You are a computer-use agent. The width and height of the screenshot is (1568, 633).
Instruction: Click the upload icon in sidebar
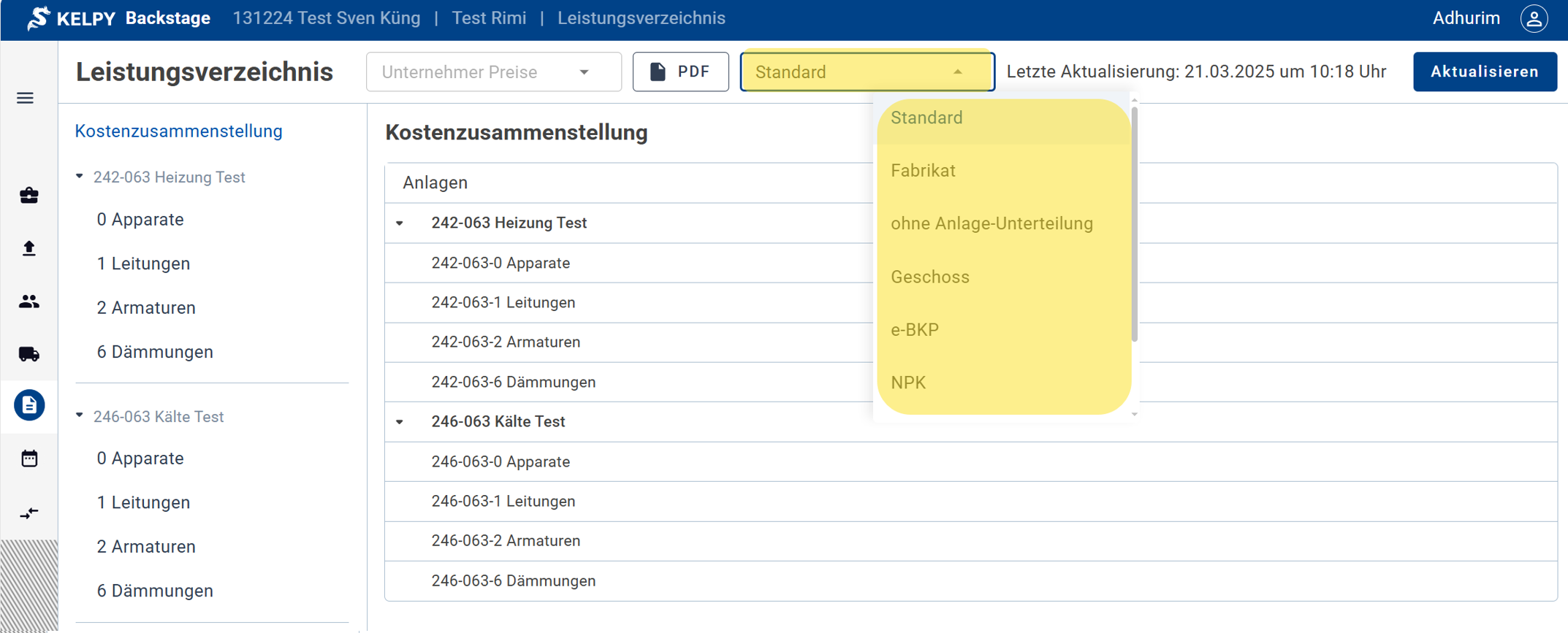(29, 248)
